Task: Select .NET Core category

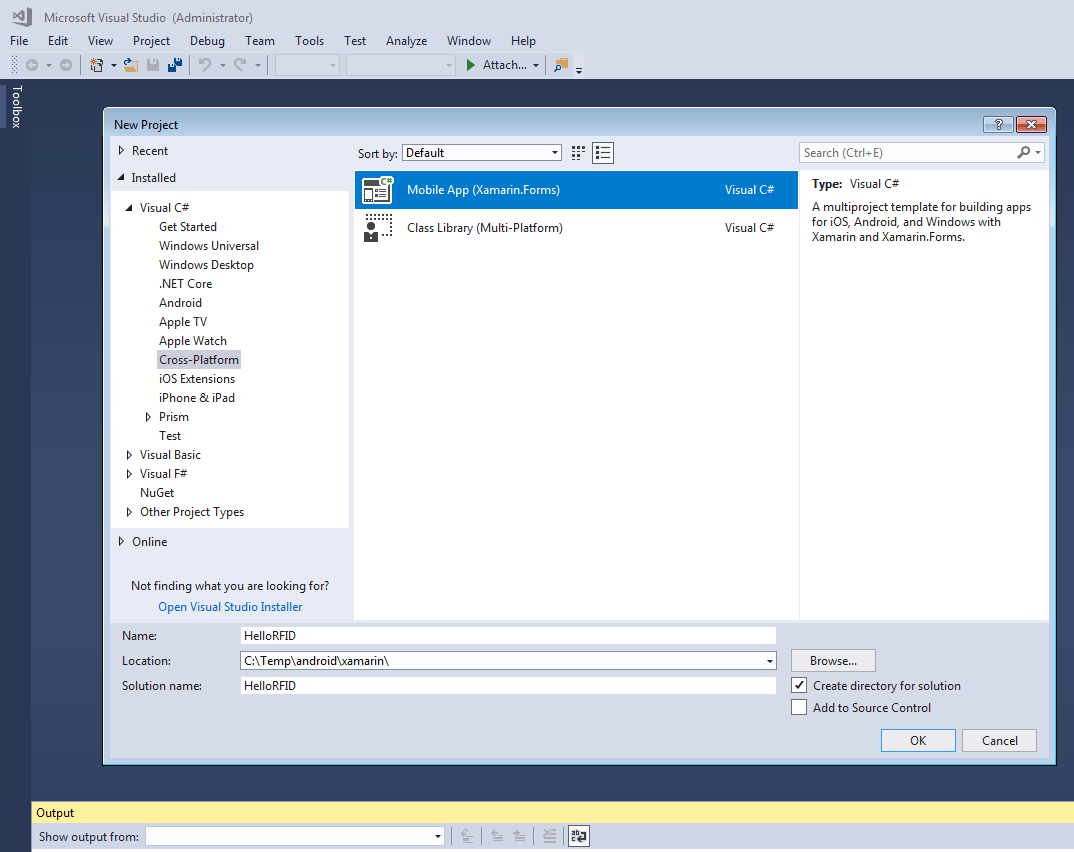Action: pyautogui.click(x=186, y=284)
